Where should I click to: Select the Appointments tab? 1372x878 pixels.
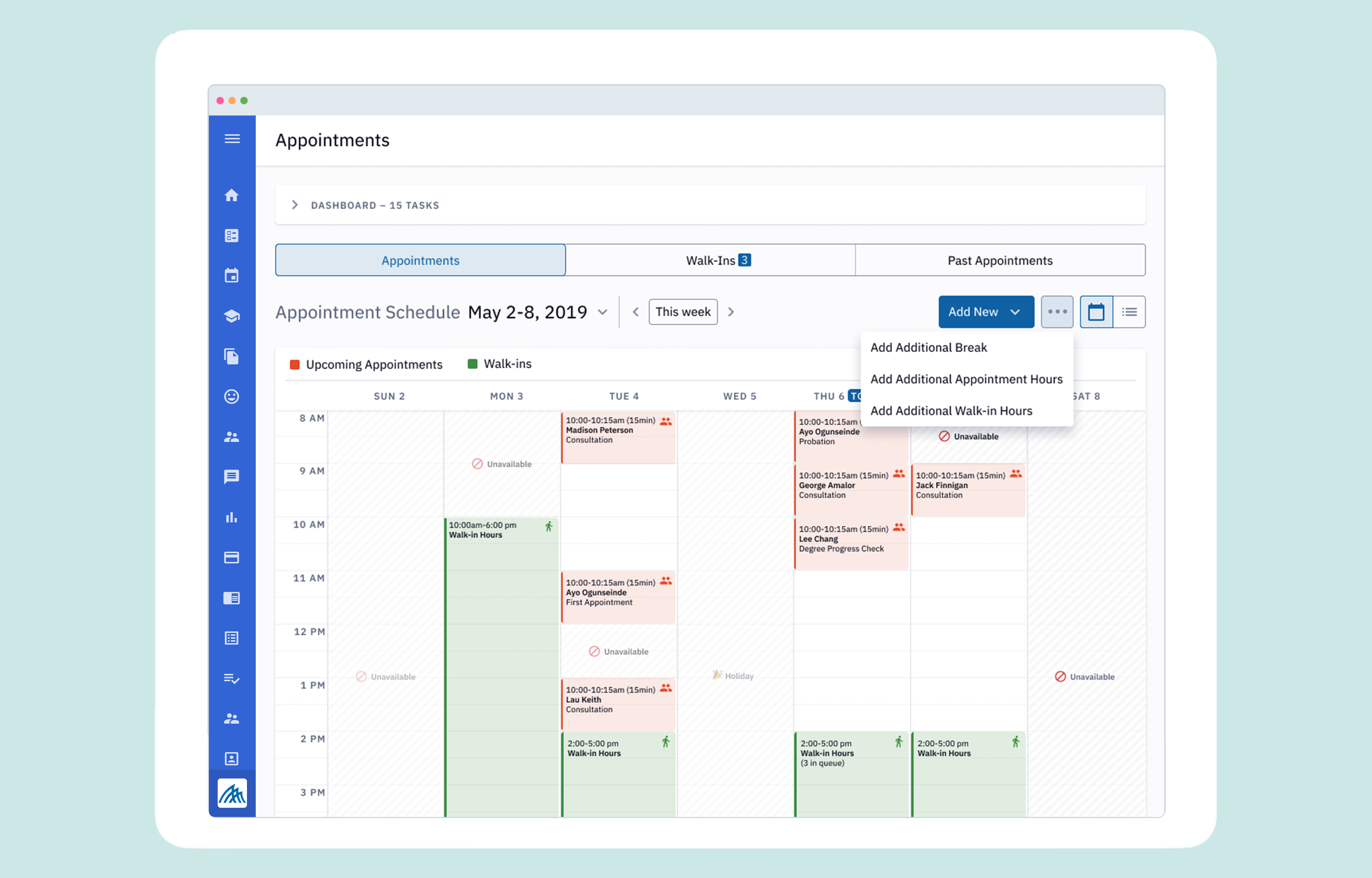(420, 260)
